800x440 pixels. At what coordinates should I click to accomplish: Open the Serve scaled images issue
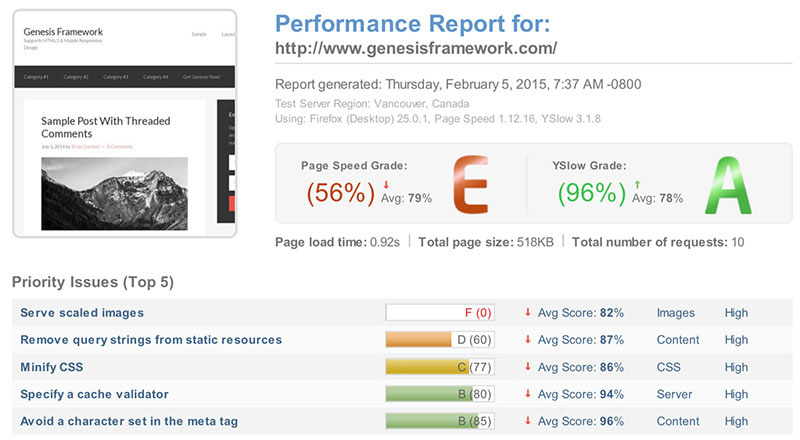82,313
